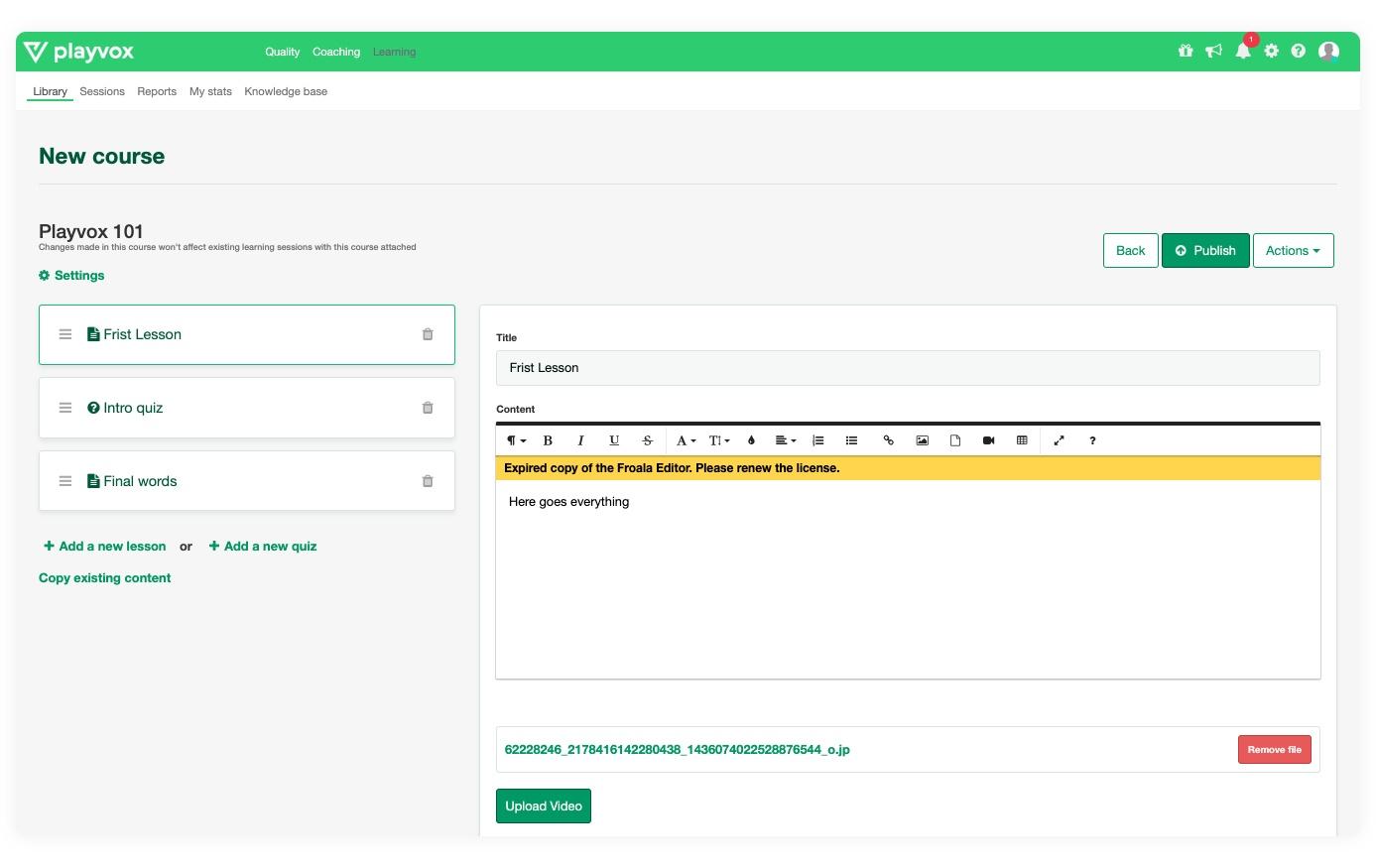Open the Learning menu

click(x=394, y=52)
